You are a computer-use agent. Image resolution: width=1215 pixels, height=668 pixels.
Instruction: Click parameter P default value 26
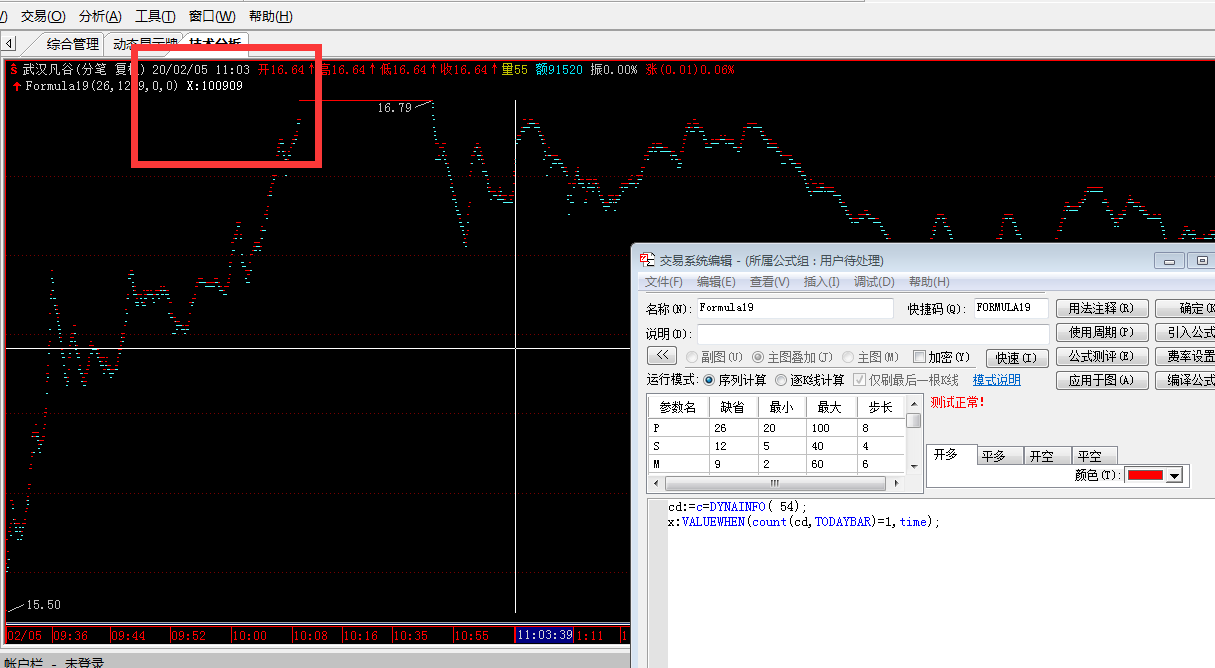click(x=733, y=427)
